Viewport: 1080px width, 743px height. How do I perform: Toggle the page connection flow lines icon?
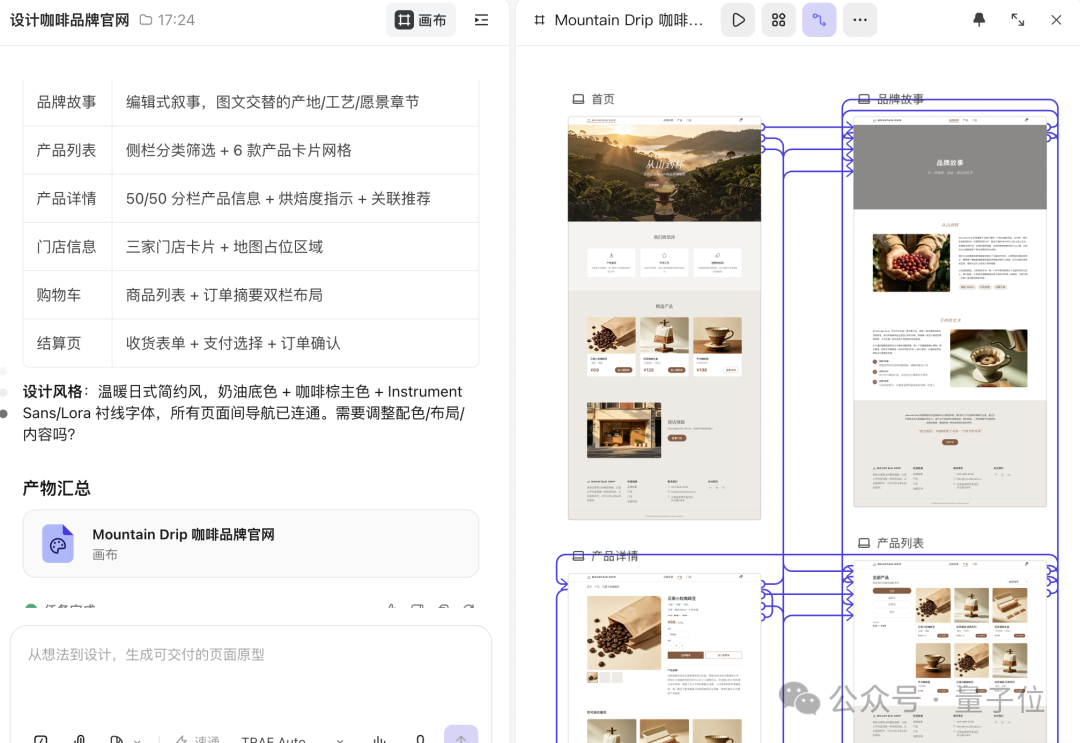pyautogui.click(x=819, y=20)
